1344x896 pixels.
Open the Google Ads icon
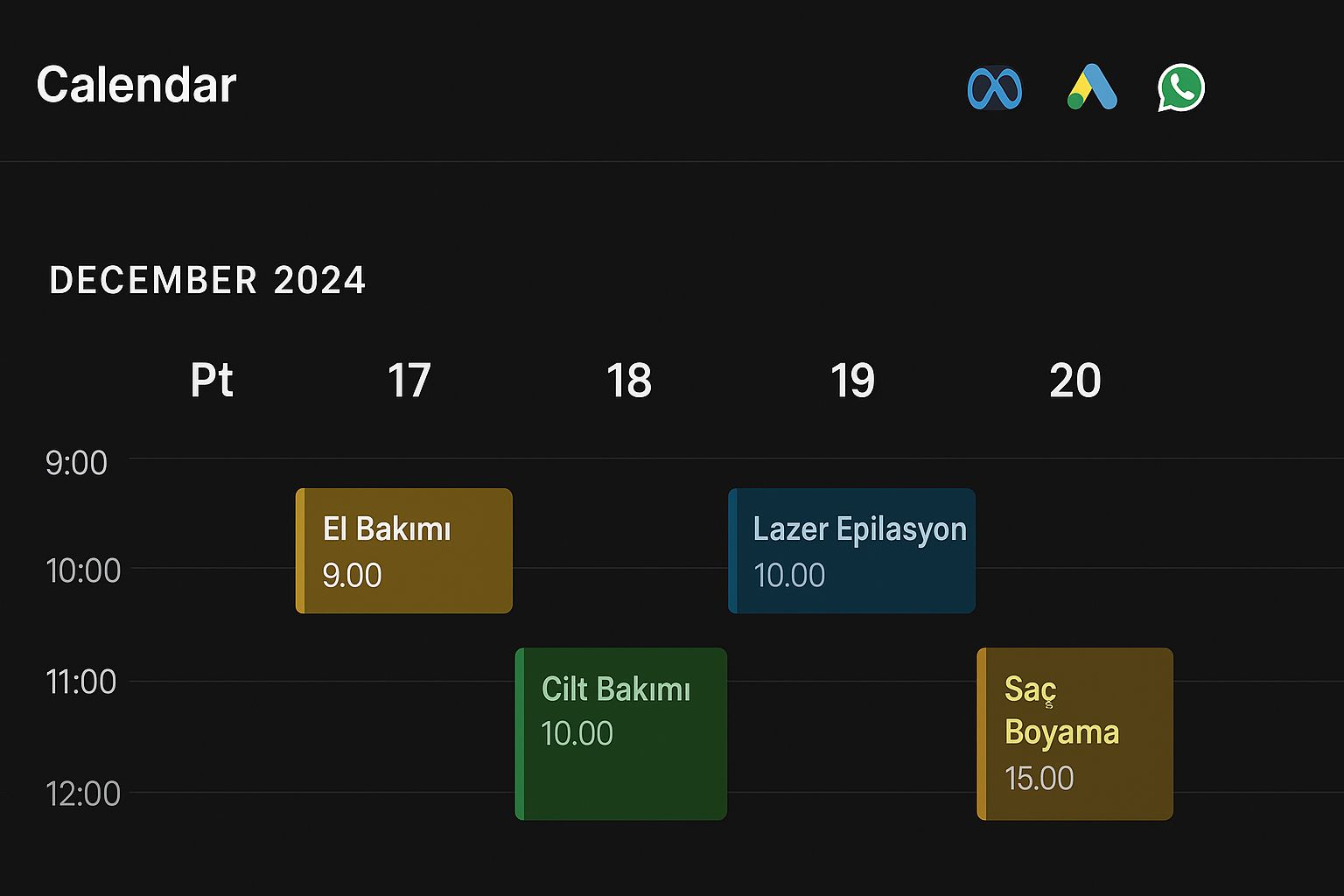tap(1092, 87)
